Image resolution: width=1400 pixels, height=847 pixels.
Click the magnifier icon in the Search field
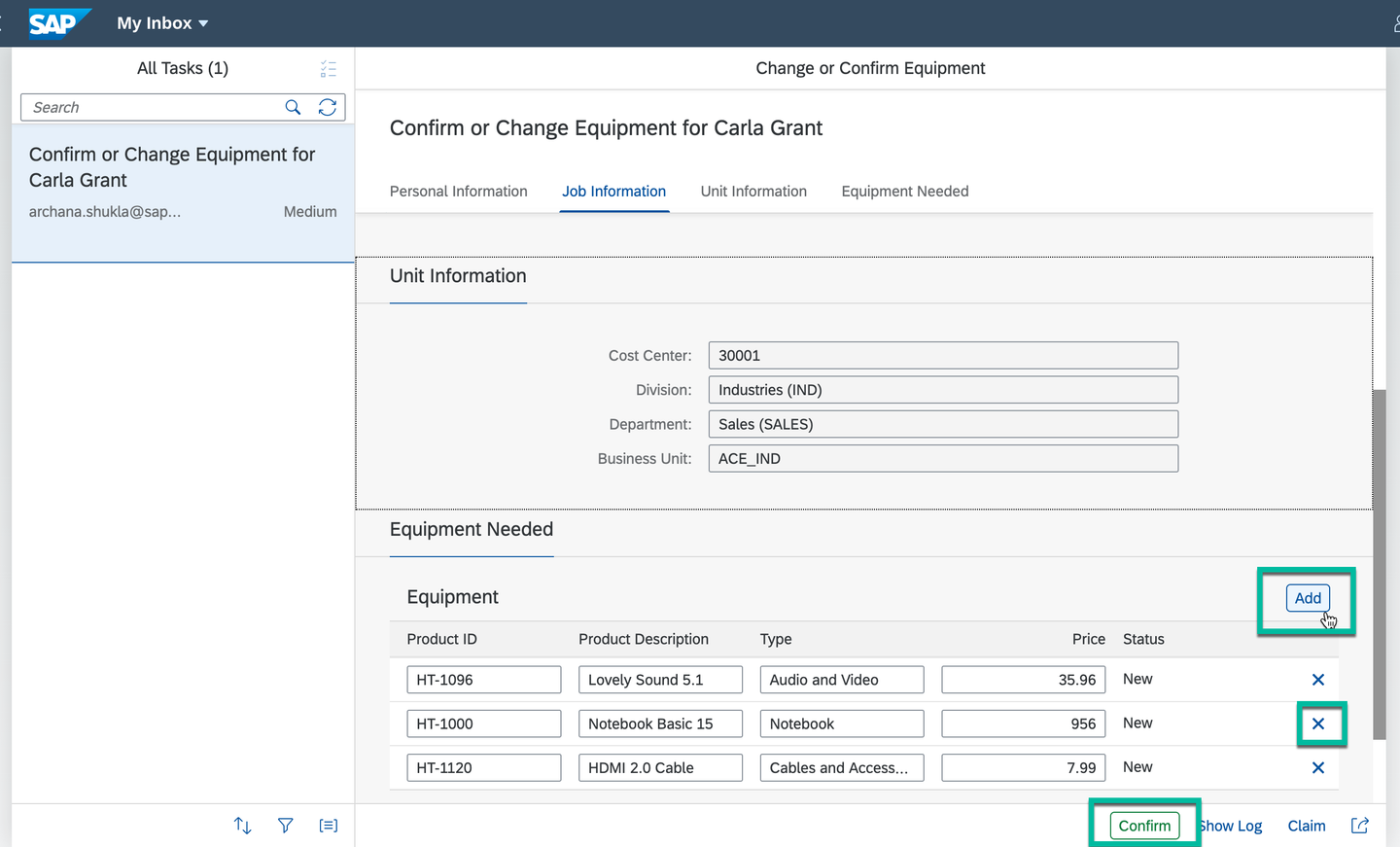[x=293, y=107]
